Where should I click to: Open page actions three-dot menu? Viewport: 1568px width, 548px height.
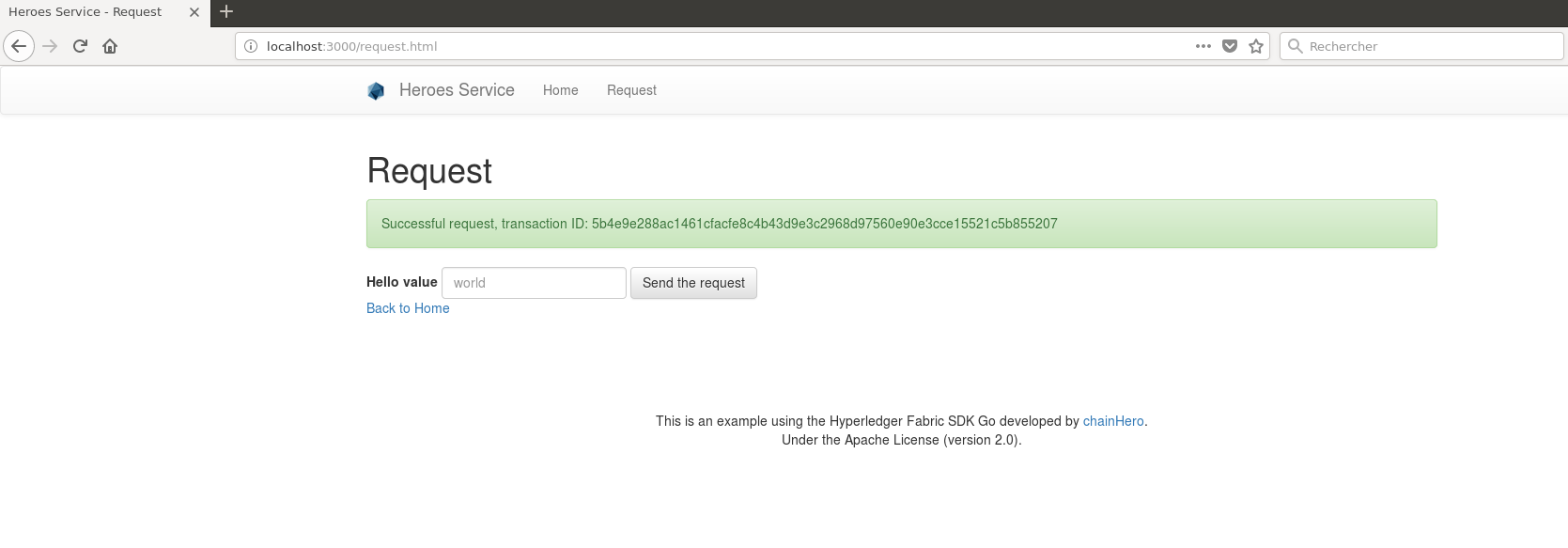1203,46
